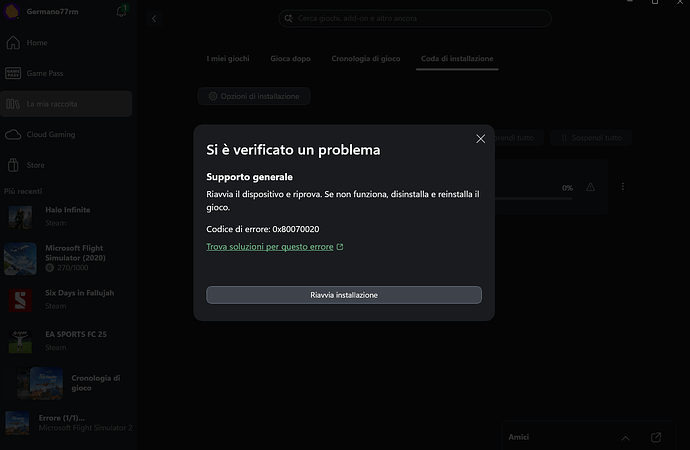Close the error dialog with X

point(480,139)
